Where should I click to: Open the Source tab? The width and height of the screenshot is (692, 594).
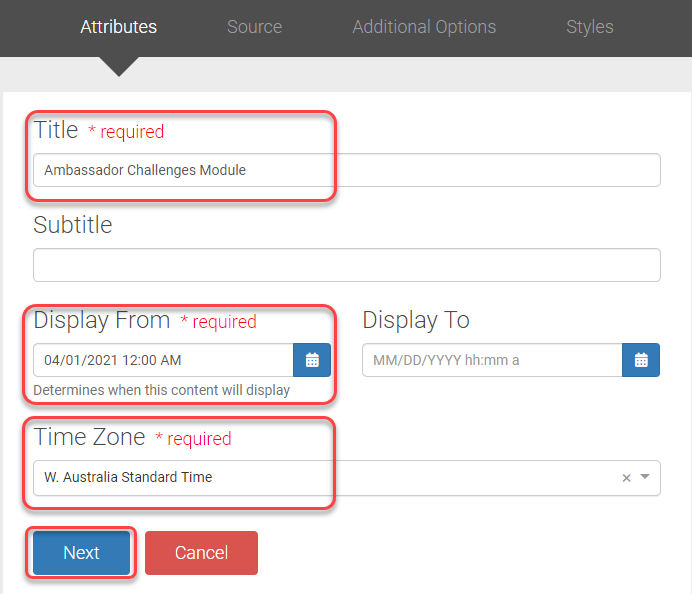(x=254, y=27)
